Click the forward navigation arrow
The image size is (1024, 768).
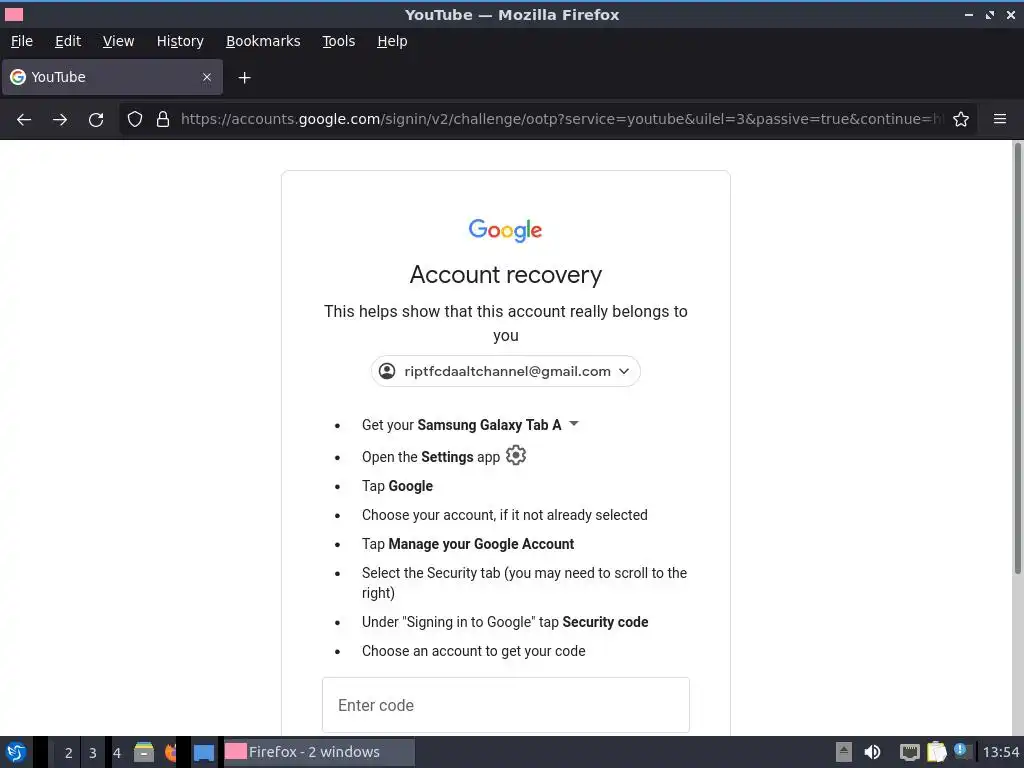coord(60,120)
